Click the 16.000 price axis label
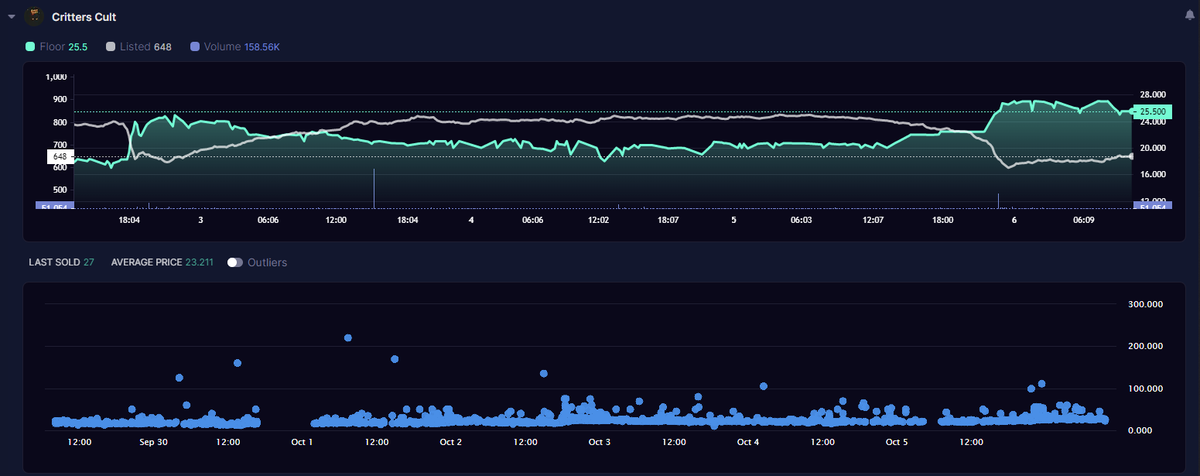 pyautogui.click(x=1153, y=174)
